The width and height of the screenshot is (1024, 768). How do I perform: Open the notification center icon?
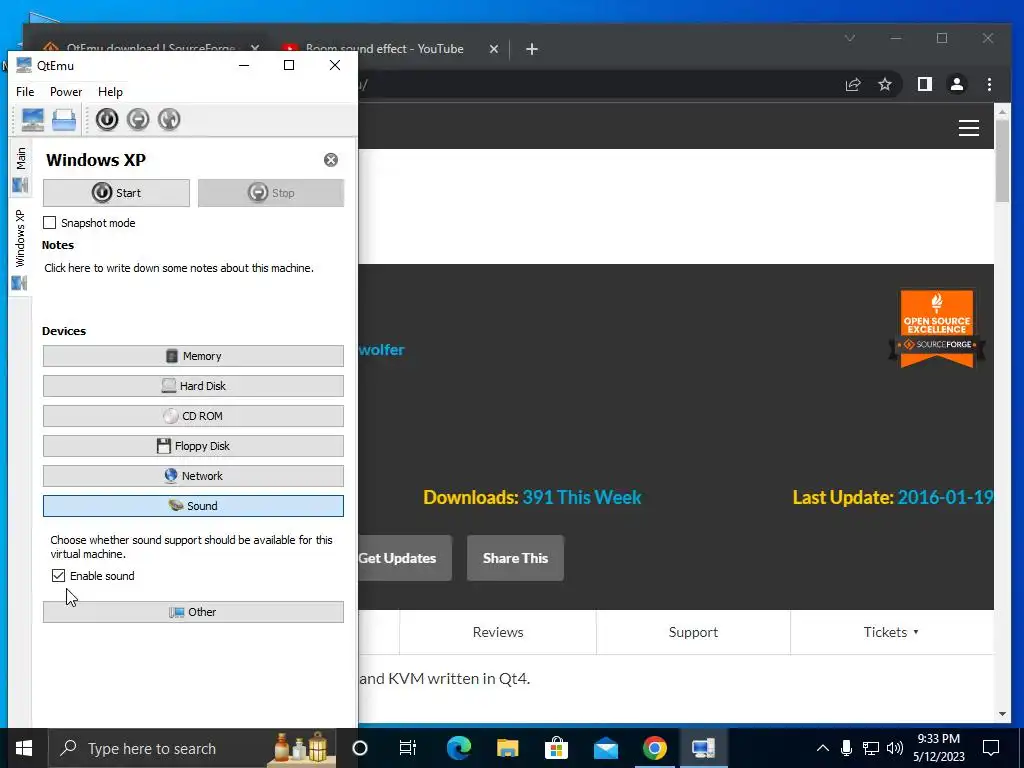click(991, 748)
